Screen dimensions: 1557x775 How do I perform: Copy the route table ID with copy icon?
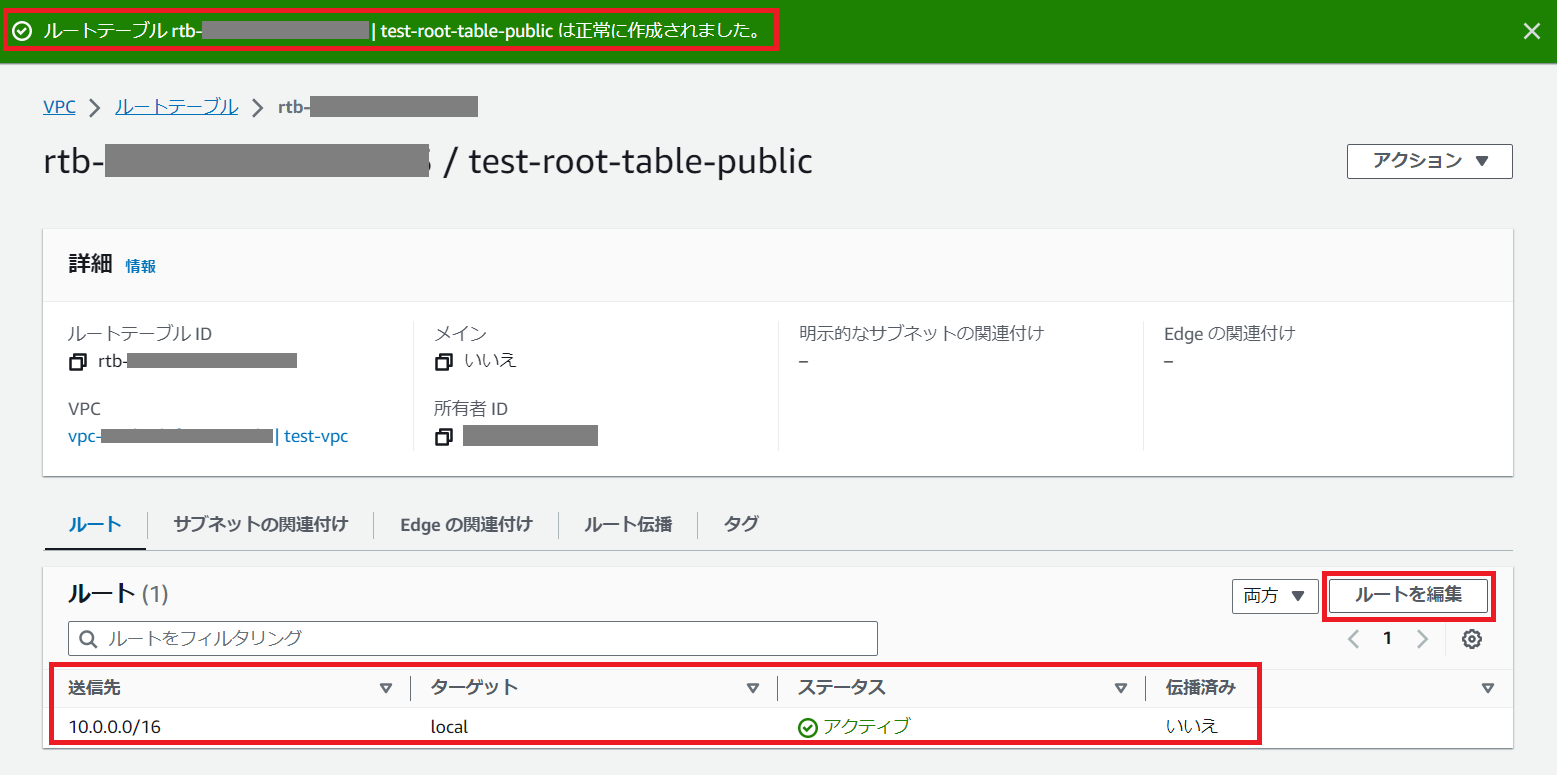tap(77, 362)
